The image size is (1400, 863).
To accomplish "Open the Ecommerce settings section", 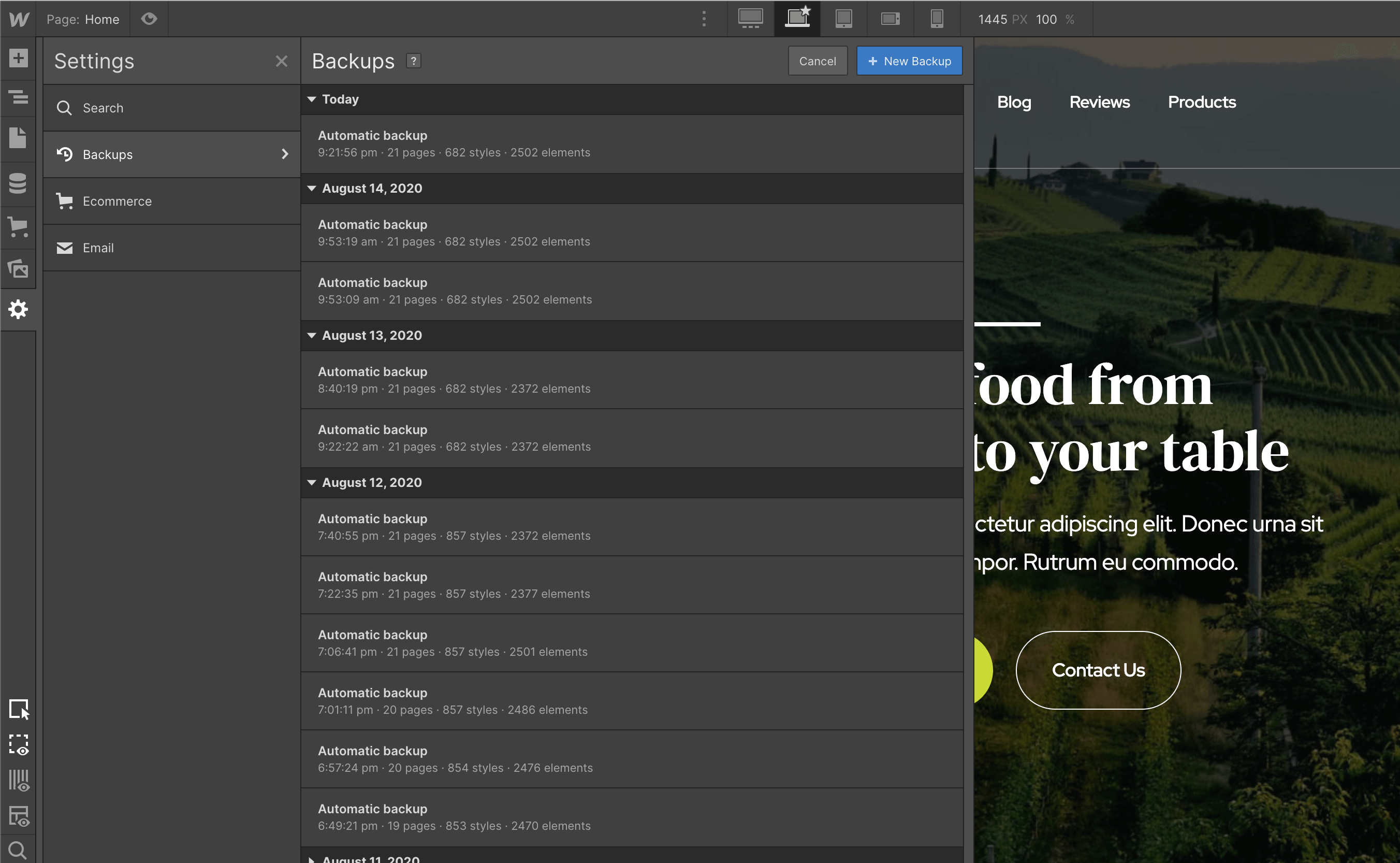I will click(x=117, y=200).
